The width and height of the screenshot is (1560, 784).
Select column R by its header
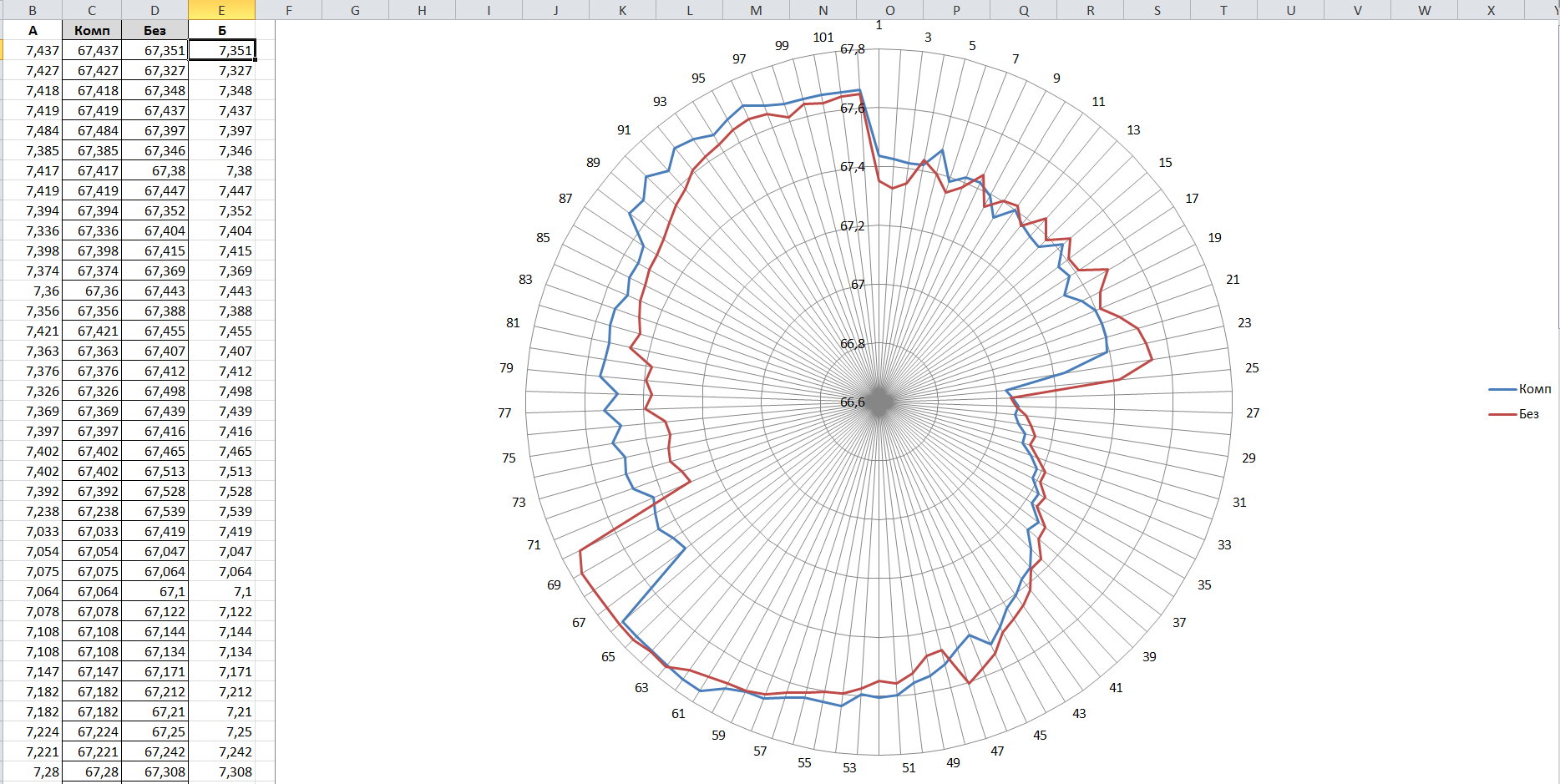(1091, 10)
